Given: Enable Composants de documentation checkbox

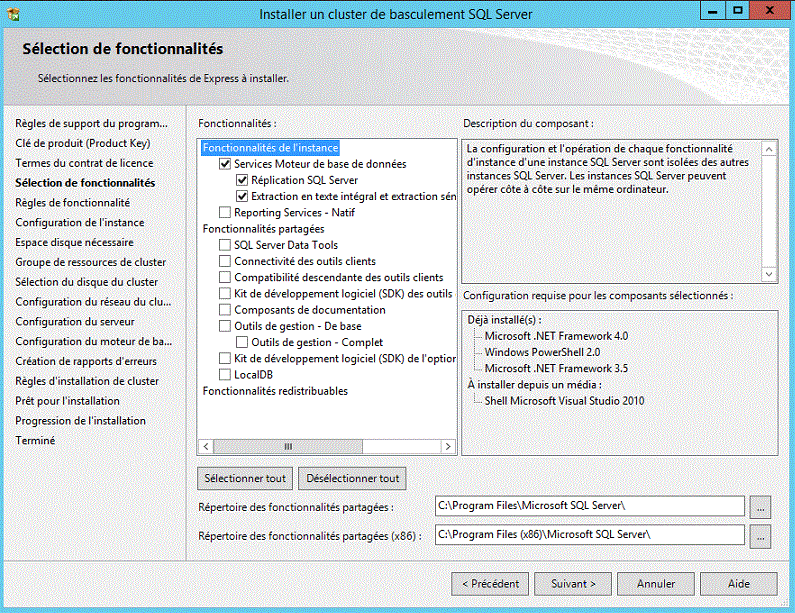Looking at the screenshot, I should pyautogui.click(x=225, y=310).
